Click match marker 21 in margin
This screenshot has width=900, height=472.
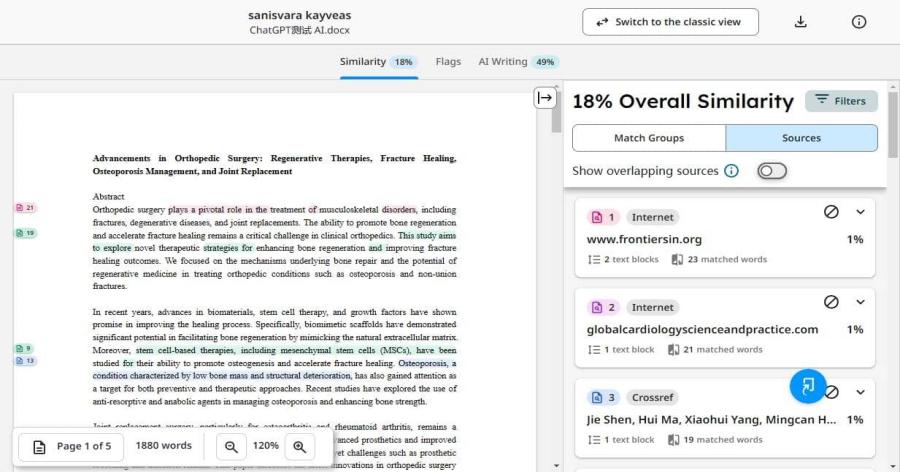pyautogui.click(x=25, y=208)
